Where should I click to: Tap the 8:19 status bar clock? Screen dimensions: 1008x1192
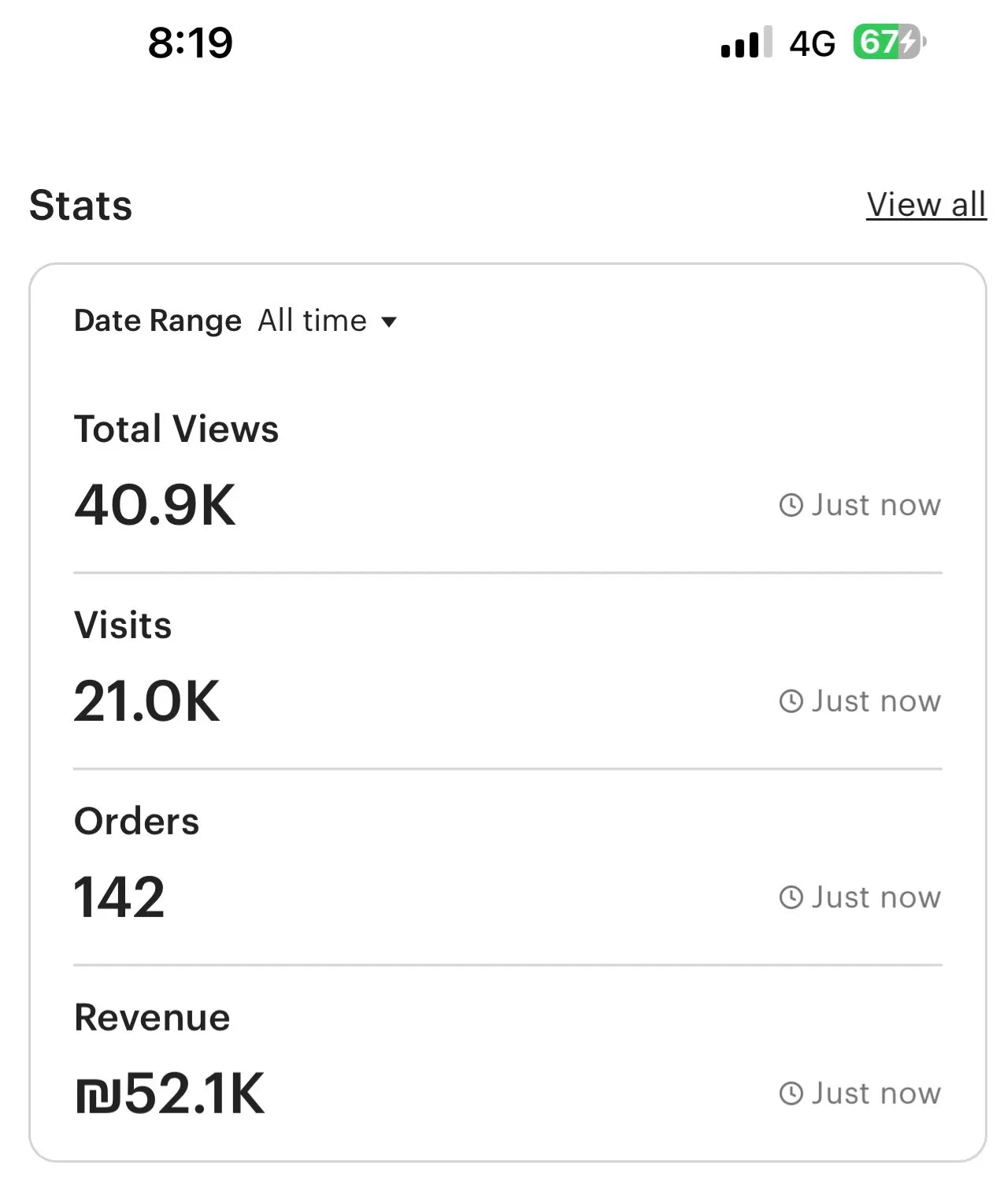[190, 43]
